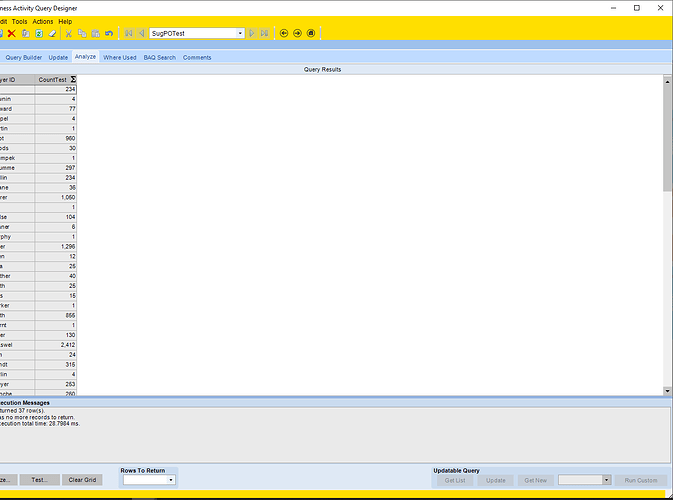
Task: Select the cell with value 1,296
Action: 56,247
